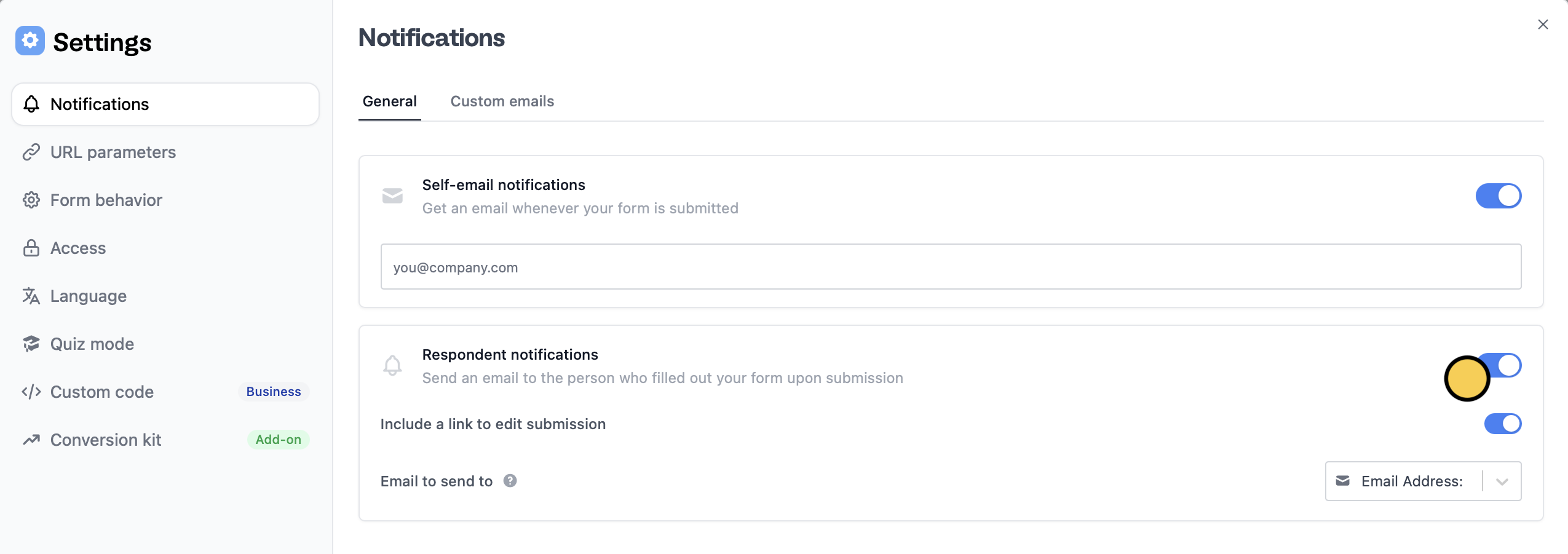Click the Quiz mode graduation cap icon

(31, 344)
